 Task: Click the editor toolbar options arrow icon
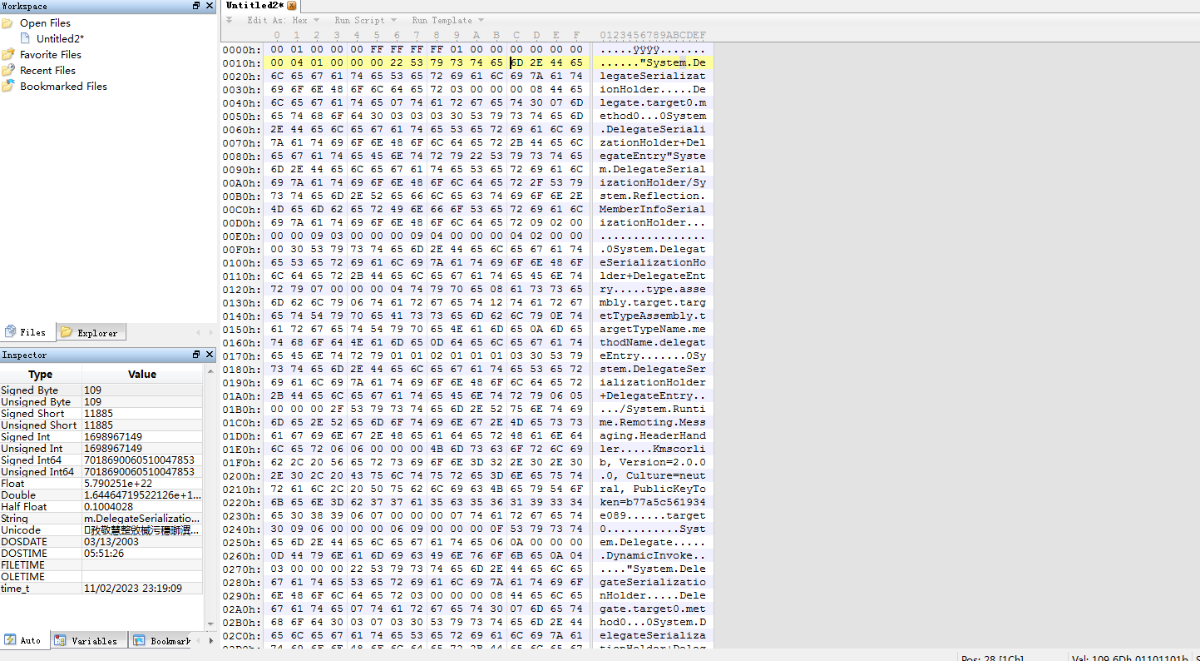230,20
